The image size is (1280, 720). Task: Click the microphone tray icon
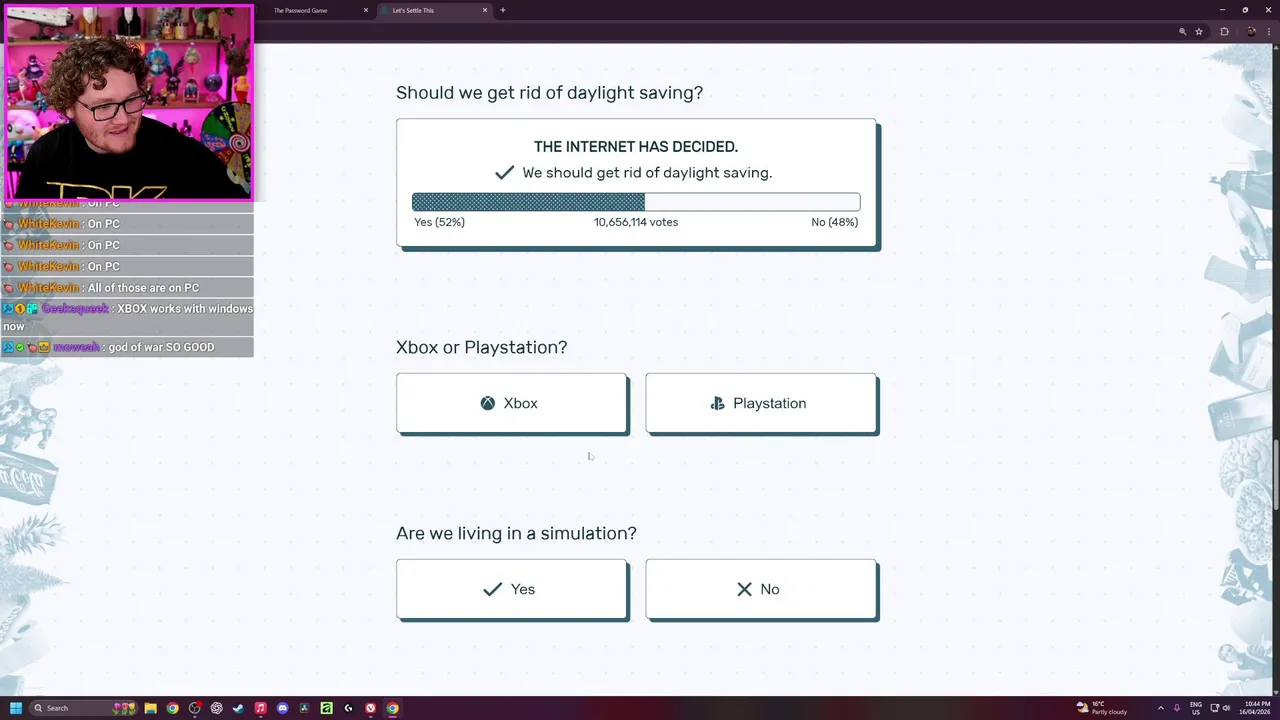[x=1177, y=708]
